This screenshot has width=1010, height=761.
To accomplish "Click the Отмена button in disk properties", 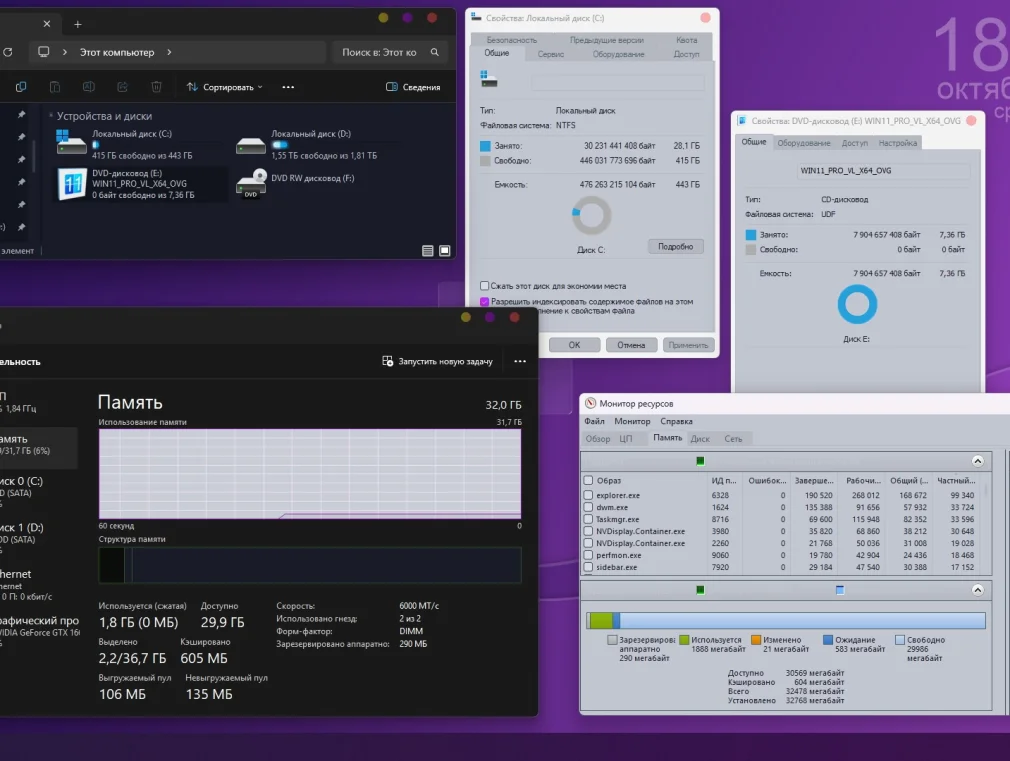I will tap(631, 345).
